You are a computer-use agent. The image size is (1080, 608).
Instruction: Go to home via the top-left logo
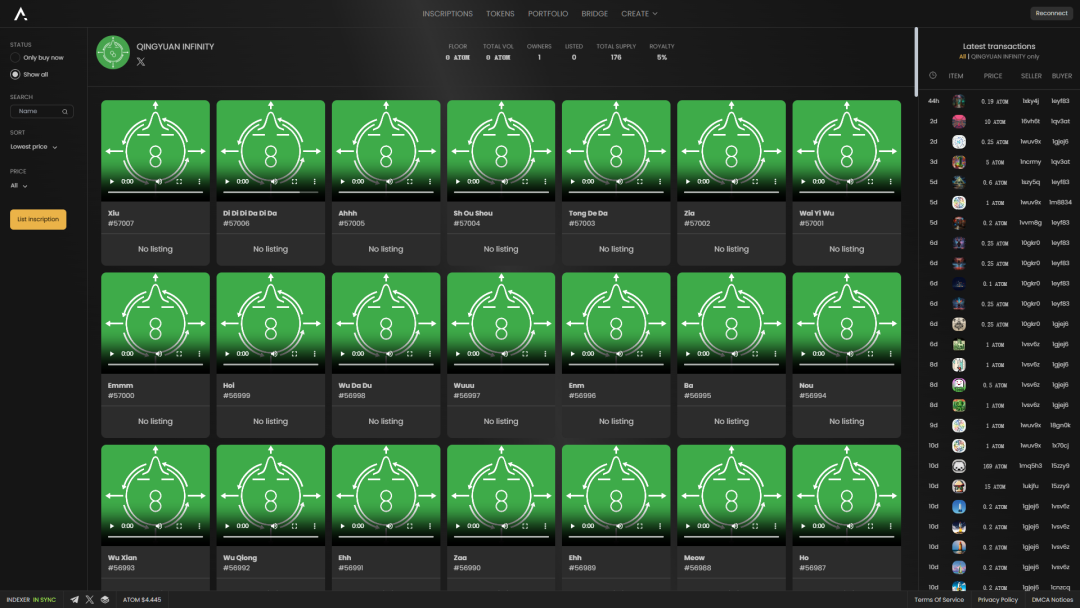click(21, 14)
